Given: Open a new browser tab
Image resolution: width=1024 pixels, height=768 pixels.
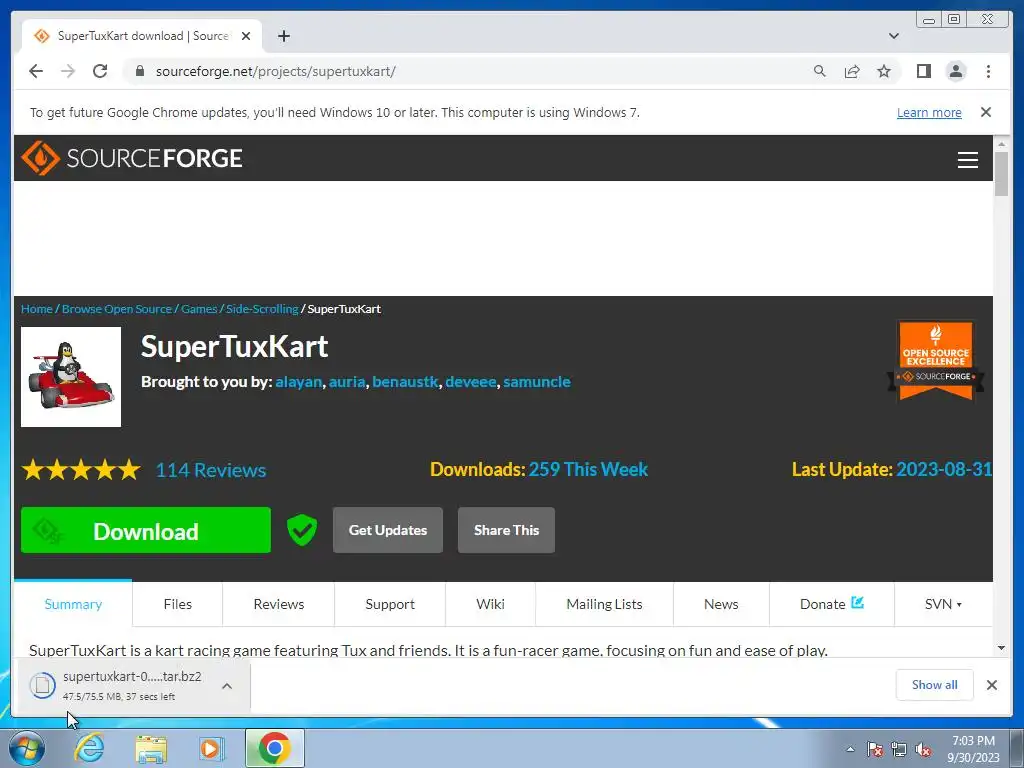Looking at the screenshot, I should pyautogui.click(x=283, y=36).
